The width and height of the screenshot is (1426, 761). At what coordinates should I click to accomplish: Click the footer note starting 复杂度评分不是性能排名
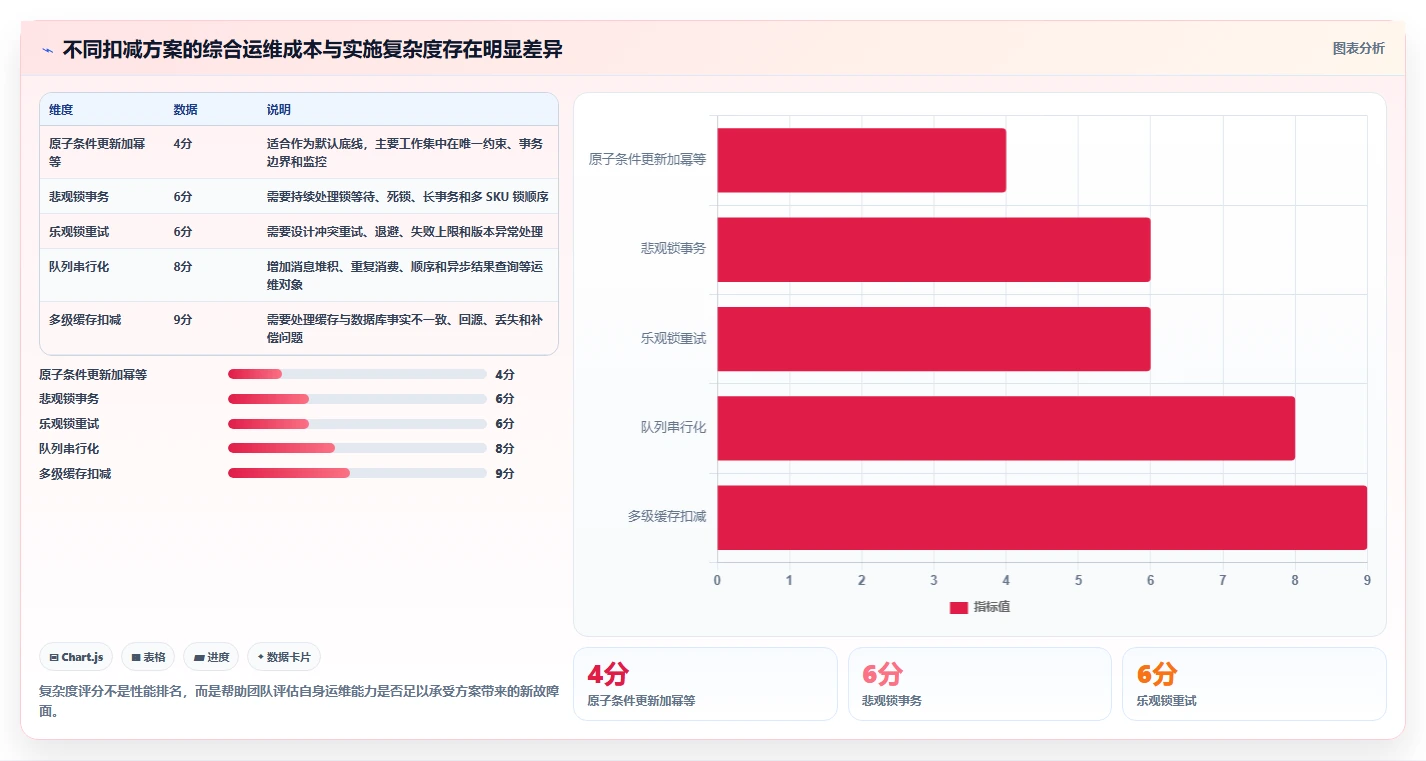coord(299,701)
